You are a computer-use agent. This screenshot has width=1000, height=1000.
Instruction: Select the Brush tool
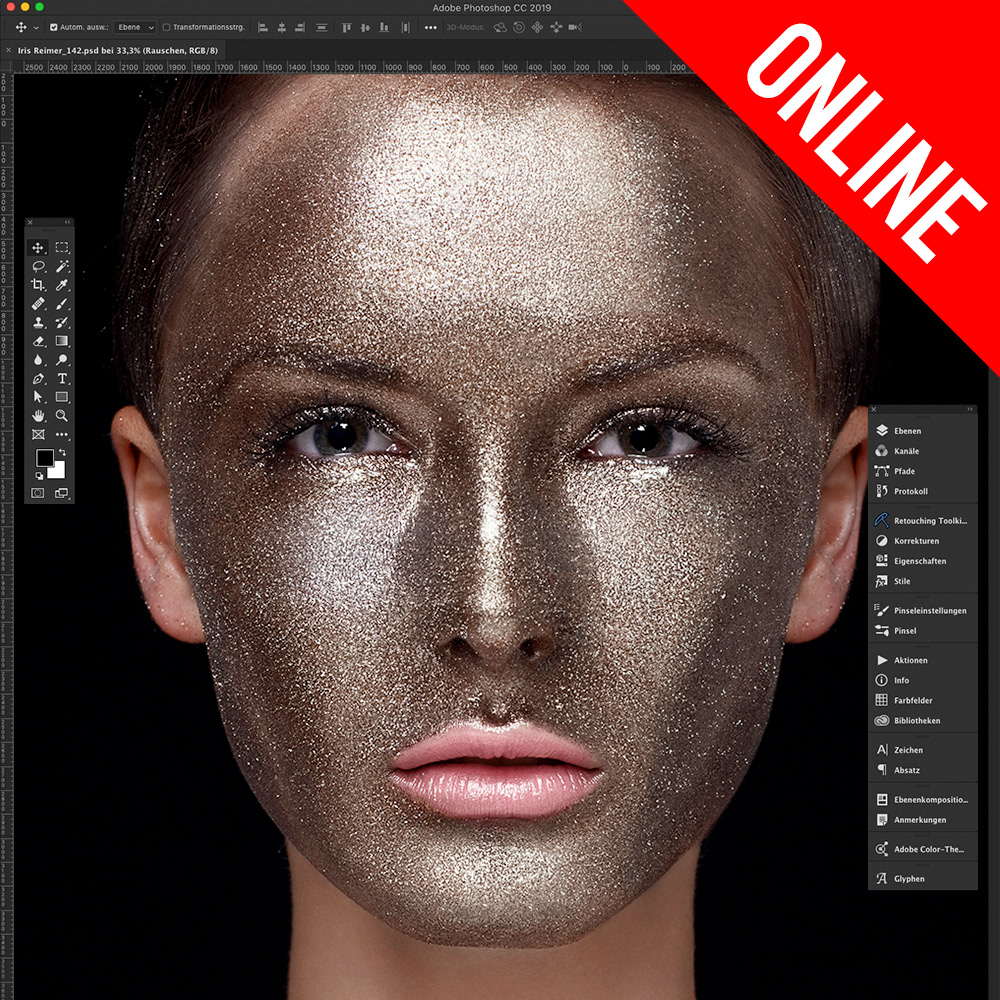[62, 304]
